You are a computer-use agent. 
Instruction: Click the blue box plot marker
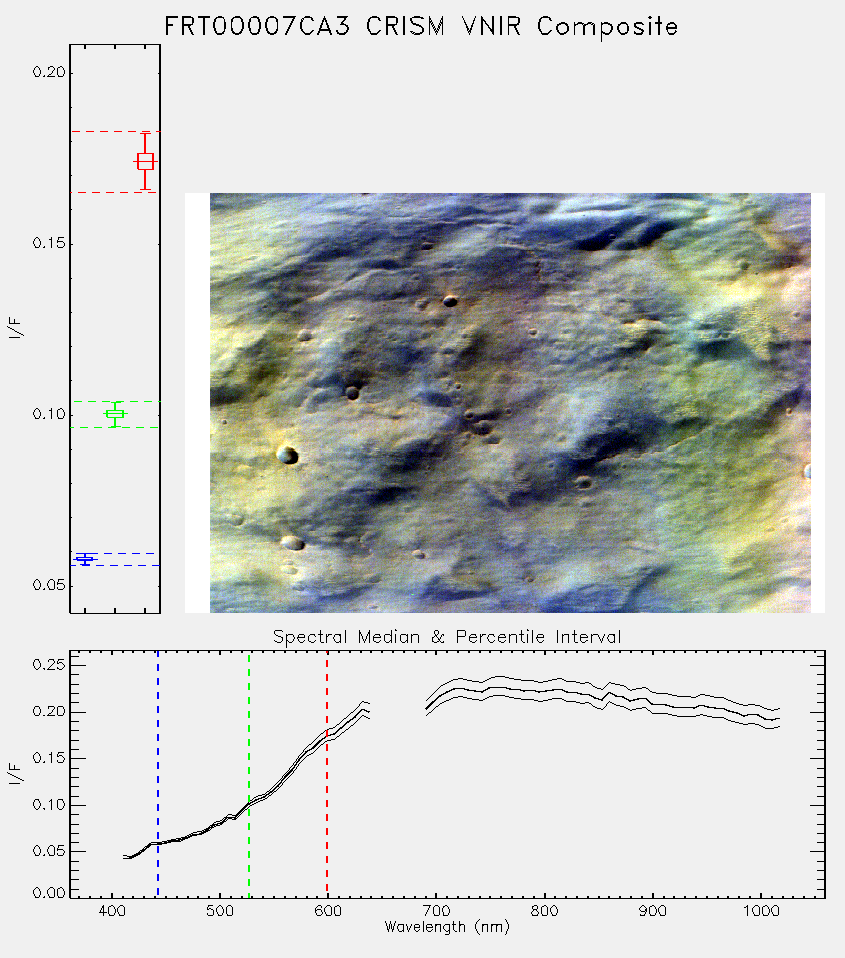coord(85,559)
